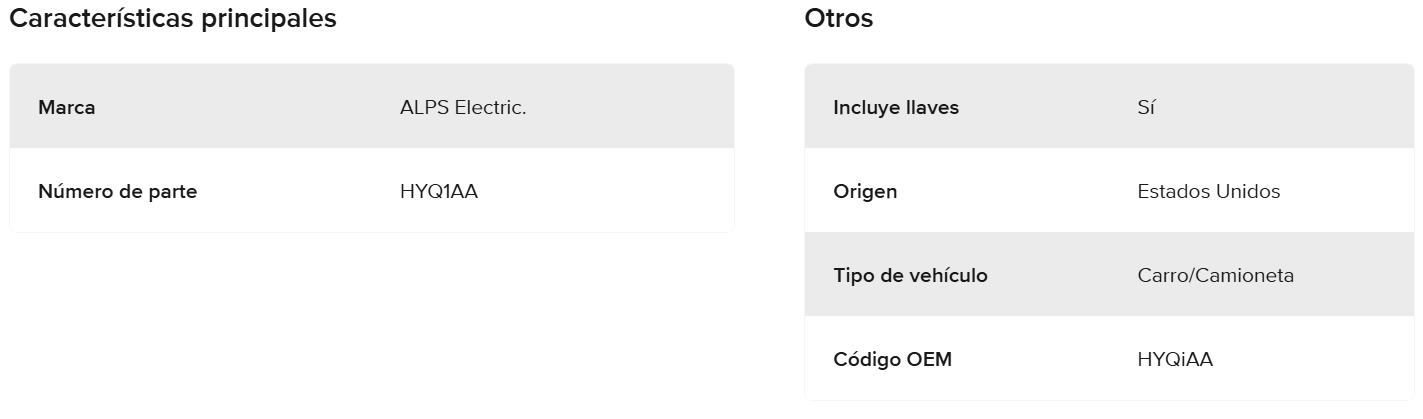Click the Origen label
Image resolution: width=1423 pixels, height=419 pixels.
[x=865, y=191]
